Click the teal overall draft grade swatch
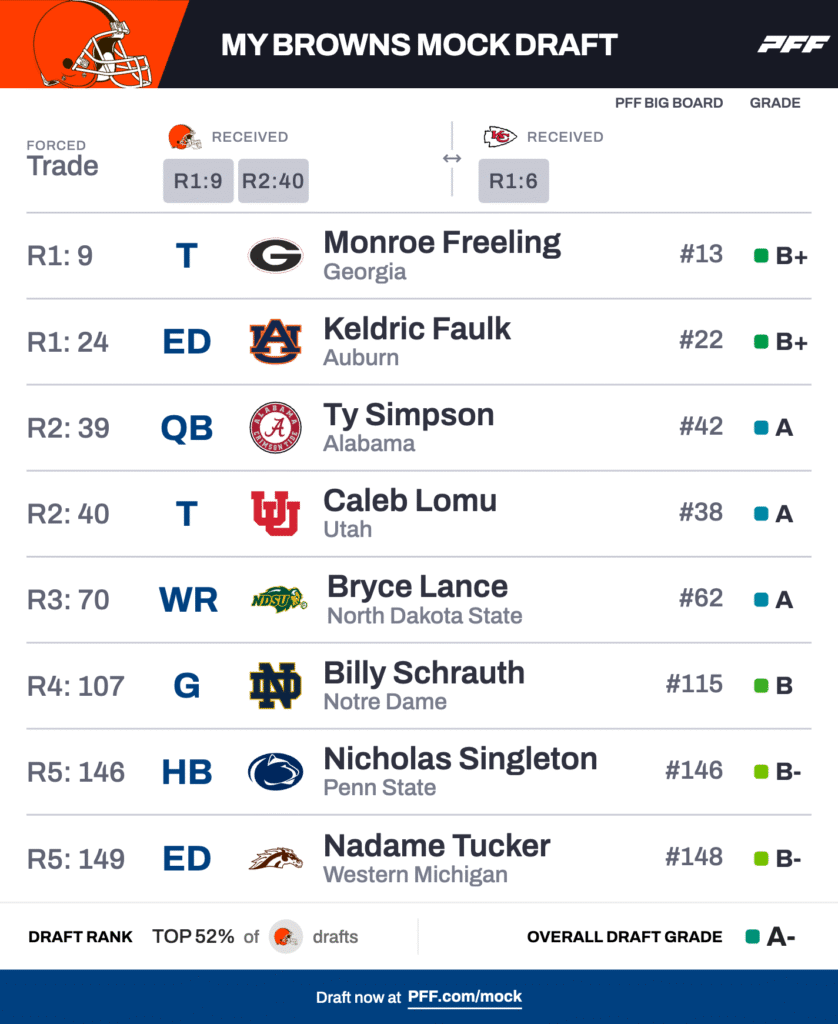Viewport: 838px width, 1024px height. [752, 937]
